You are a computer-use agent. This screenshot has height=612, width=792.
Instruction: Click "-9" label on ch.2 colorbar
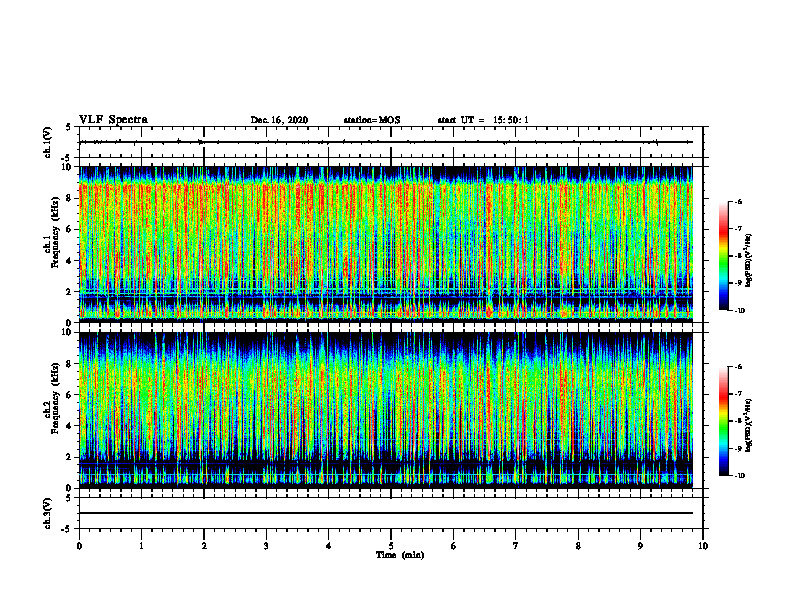(738, 448)
